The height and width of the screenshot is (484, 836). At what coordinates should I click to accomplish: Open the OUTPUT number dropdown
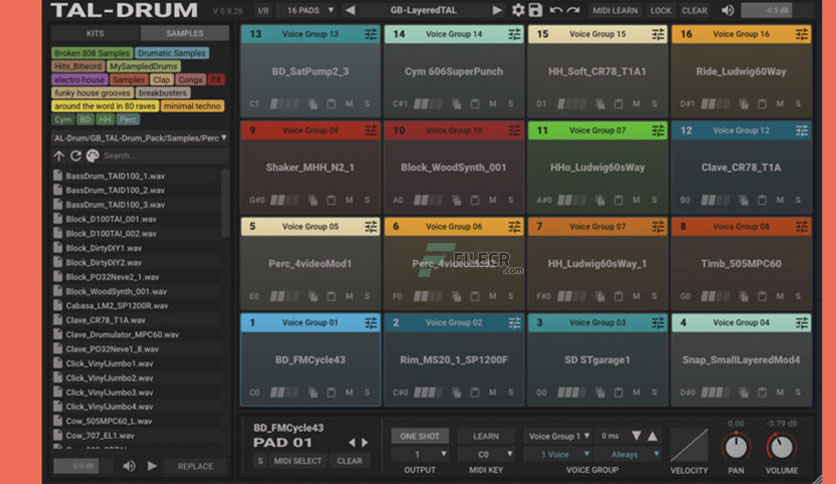click(420, 454)
